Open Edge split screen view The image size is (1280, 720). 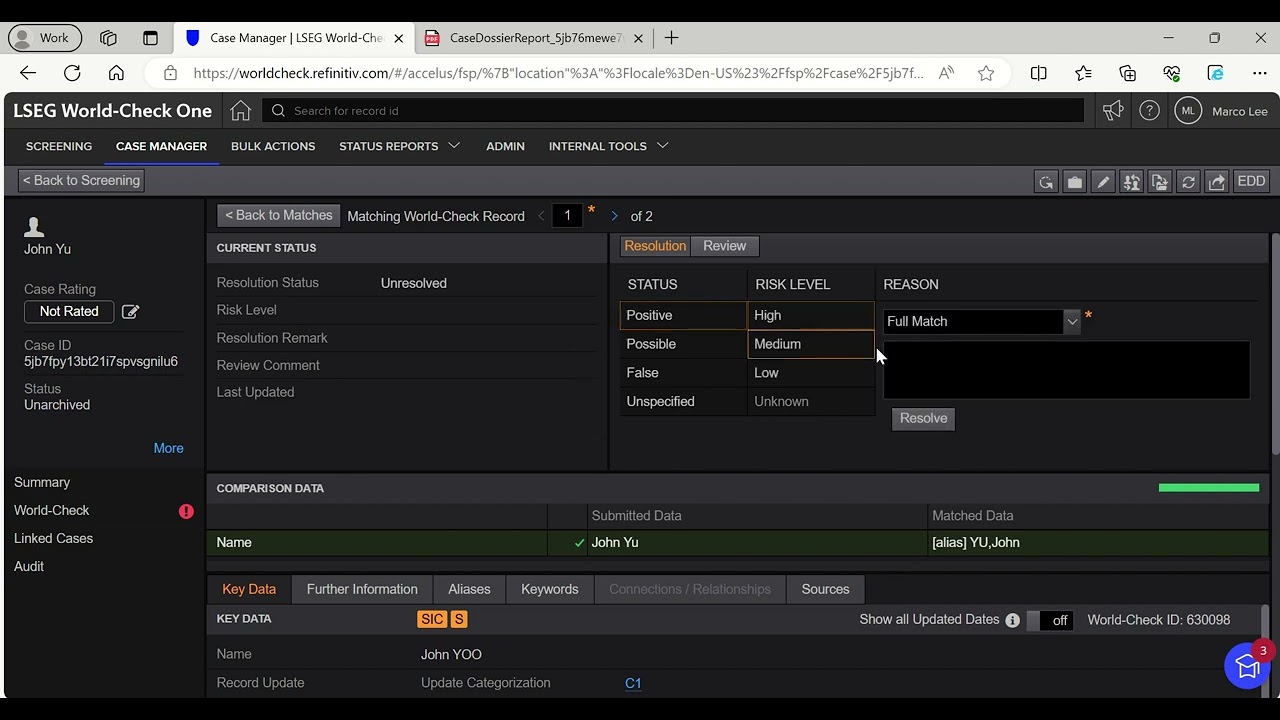(1039, 73)
